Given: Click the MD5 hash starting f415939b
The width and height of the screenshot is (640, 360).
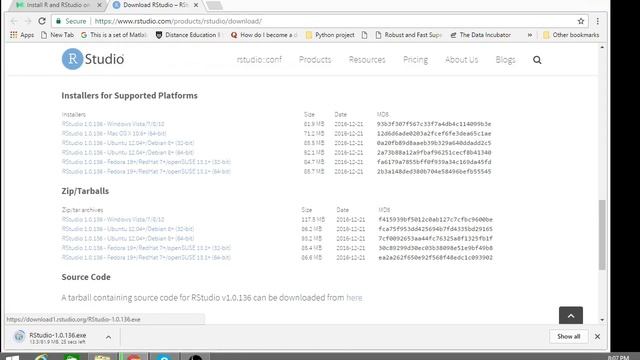Looking at the screenshot, I should click(x=436, y=220).
